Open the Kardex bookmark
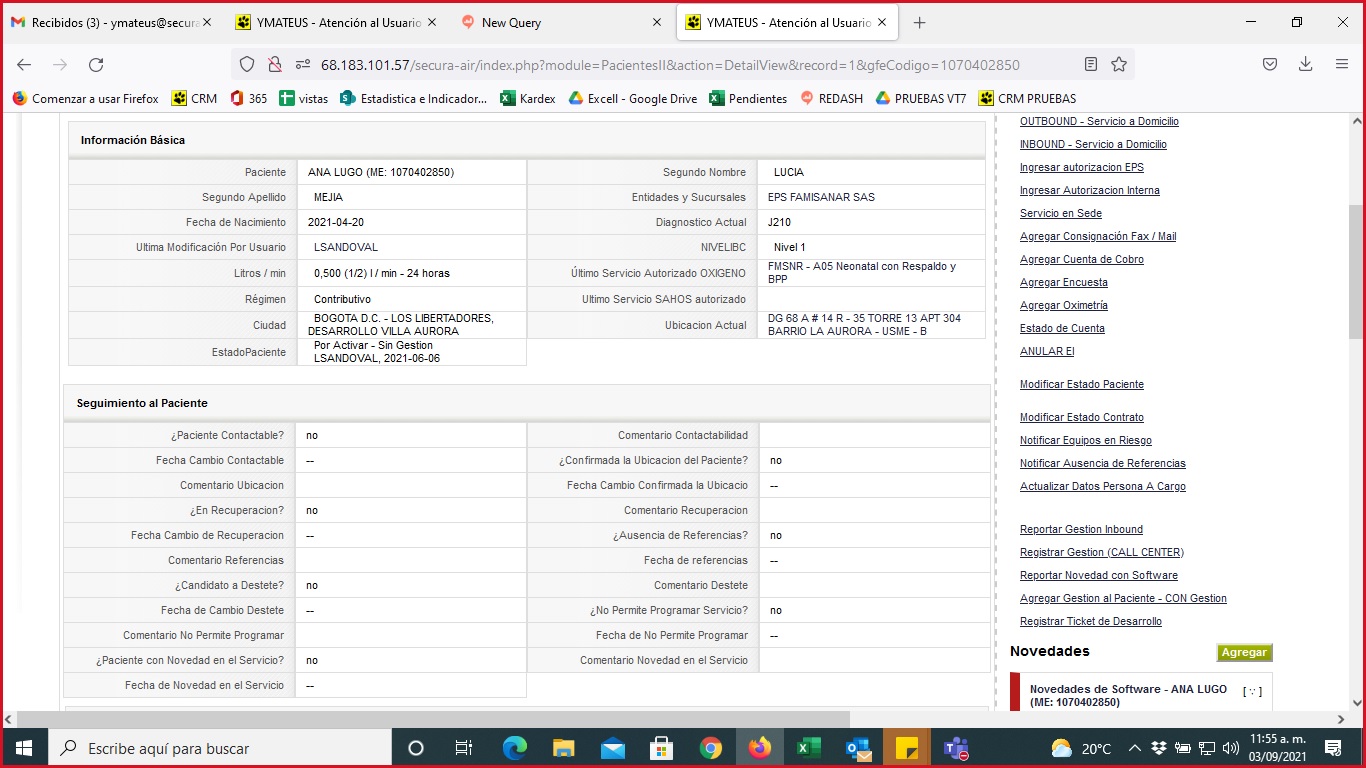This screenshot has height=768, width=1366. tap(528, 99)
